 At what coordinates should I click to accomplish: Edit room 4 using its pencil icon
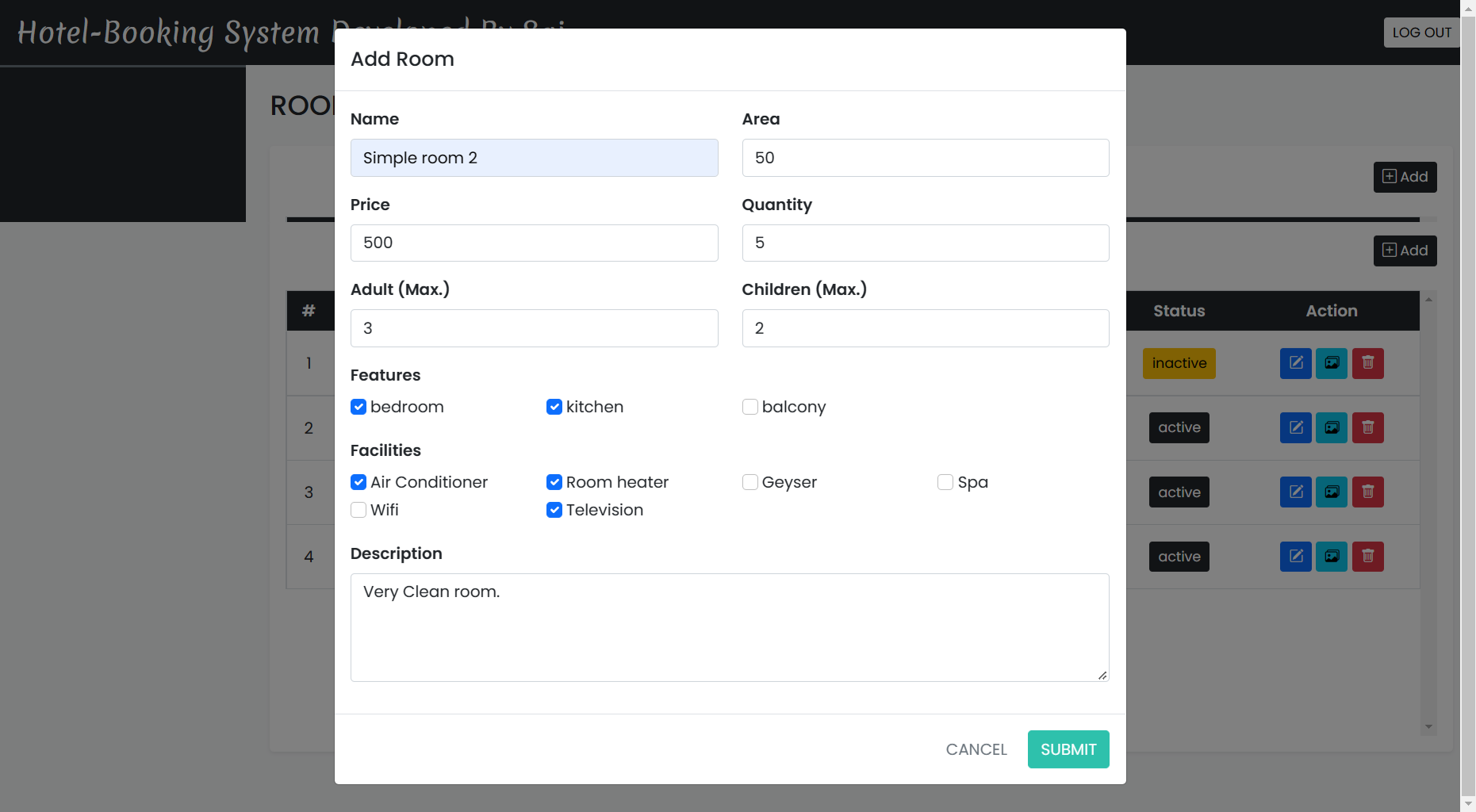(x=1295, y=556)
